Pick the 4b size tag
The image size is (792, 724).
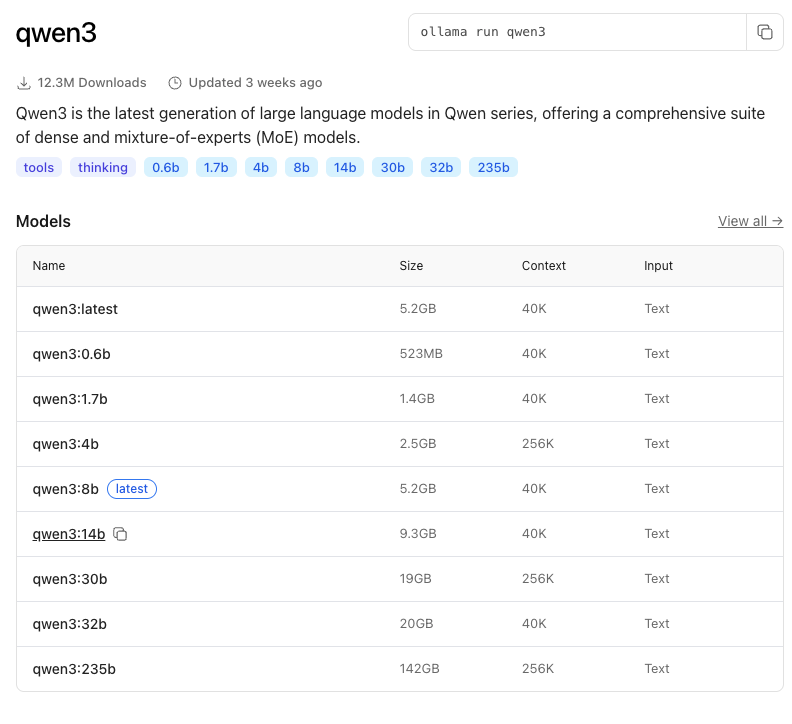pos(261,167)
